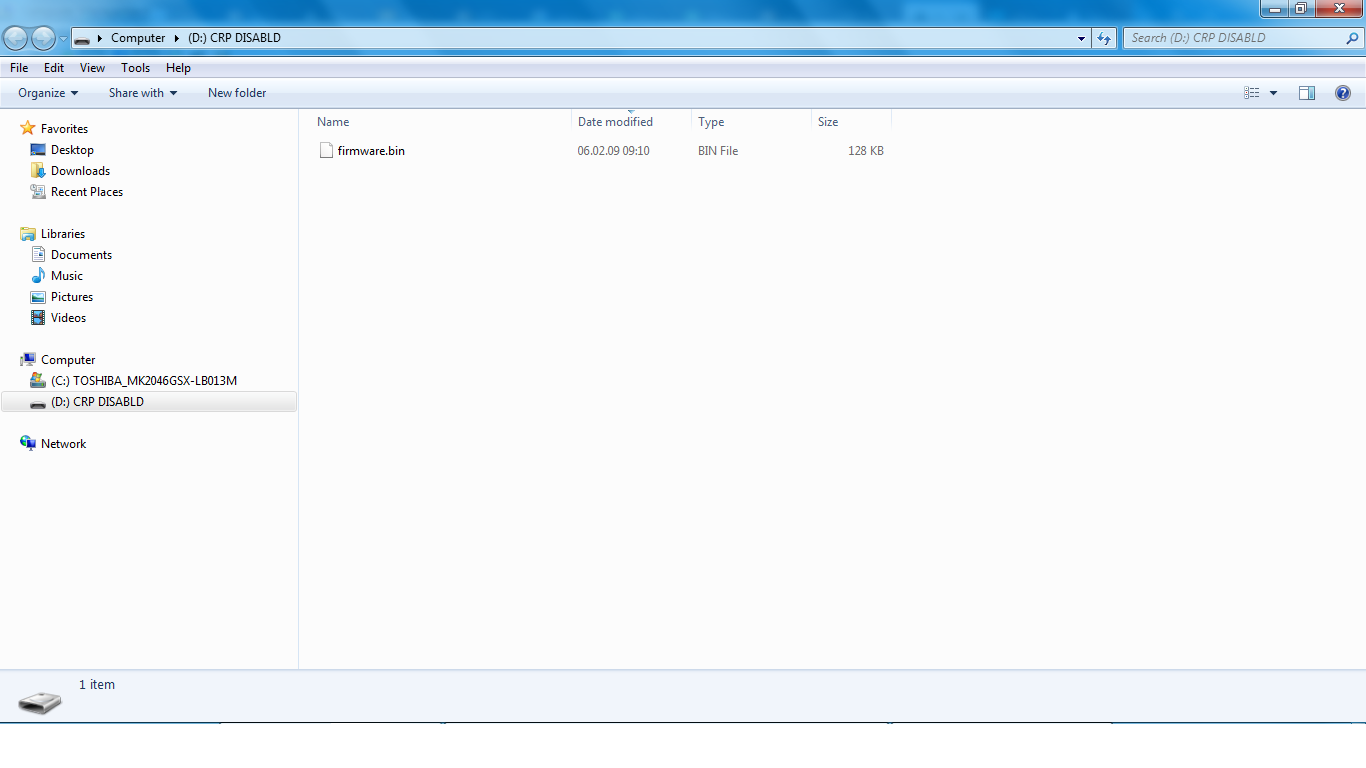1366x768 pixels.
Task: Click the '1 item' status text
Action: 97,685
